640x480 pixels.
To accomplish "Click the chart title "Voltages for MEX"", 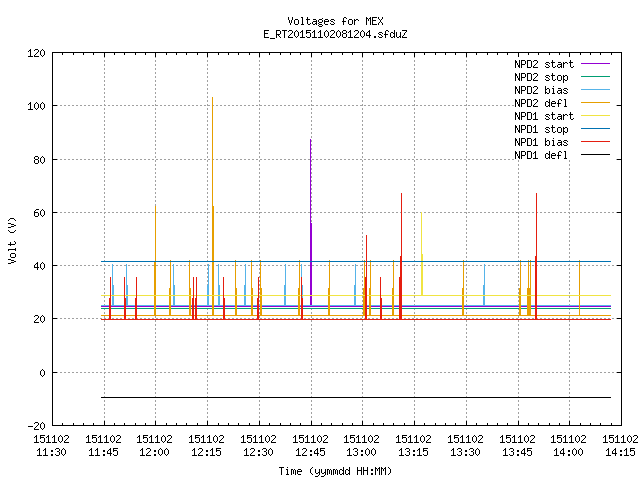I will 335,21.
